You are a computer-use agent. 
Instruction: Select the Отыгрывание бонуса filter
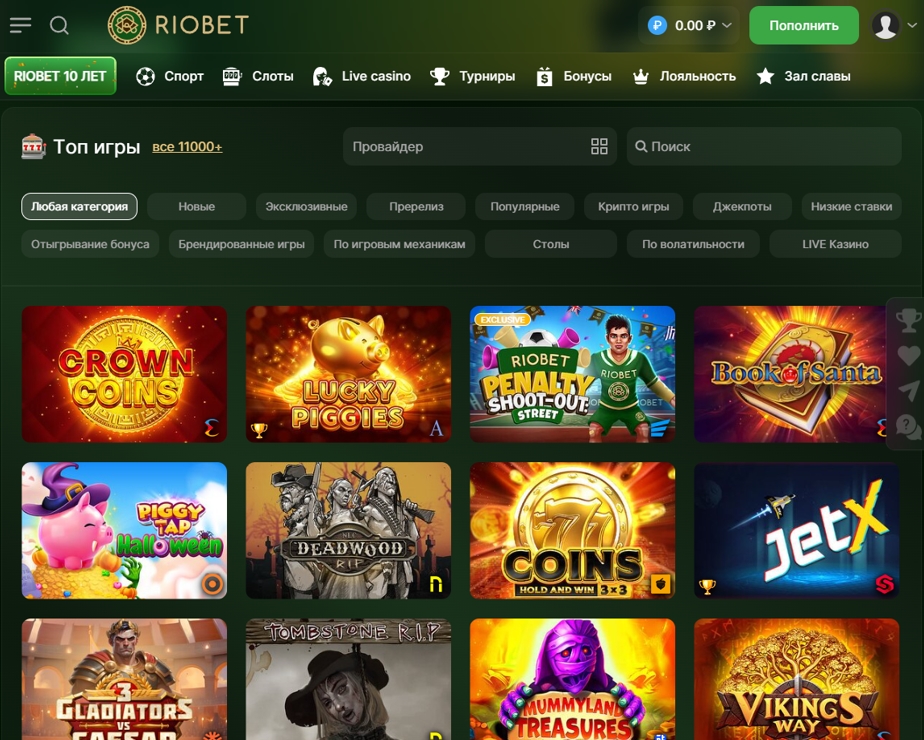[x=90, y=244]
